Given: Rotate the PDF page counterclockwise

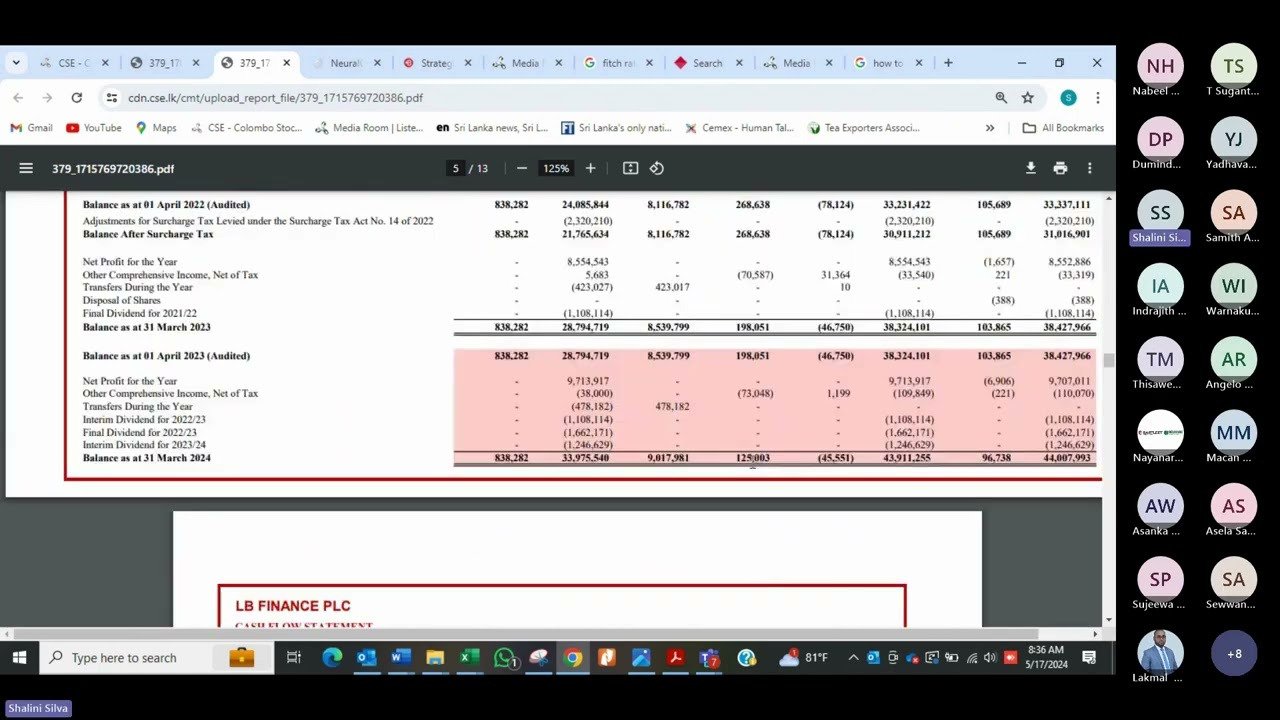Looking at the screenshot, I should click(x=657, y=168).
